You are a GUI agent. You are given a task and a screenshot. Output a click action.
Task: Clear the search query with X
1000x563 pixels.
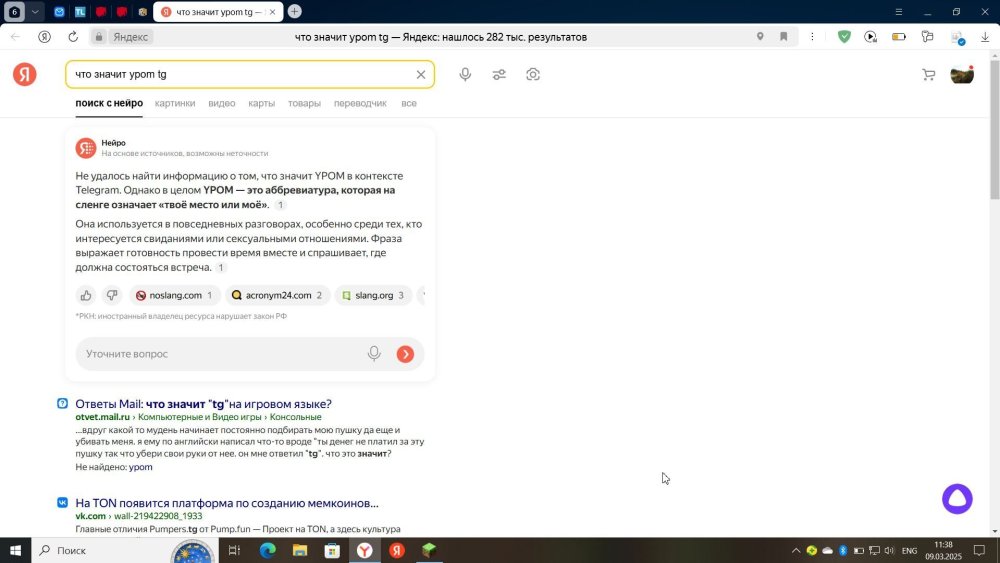421,75
